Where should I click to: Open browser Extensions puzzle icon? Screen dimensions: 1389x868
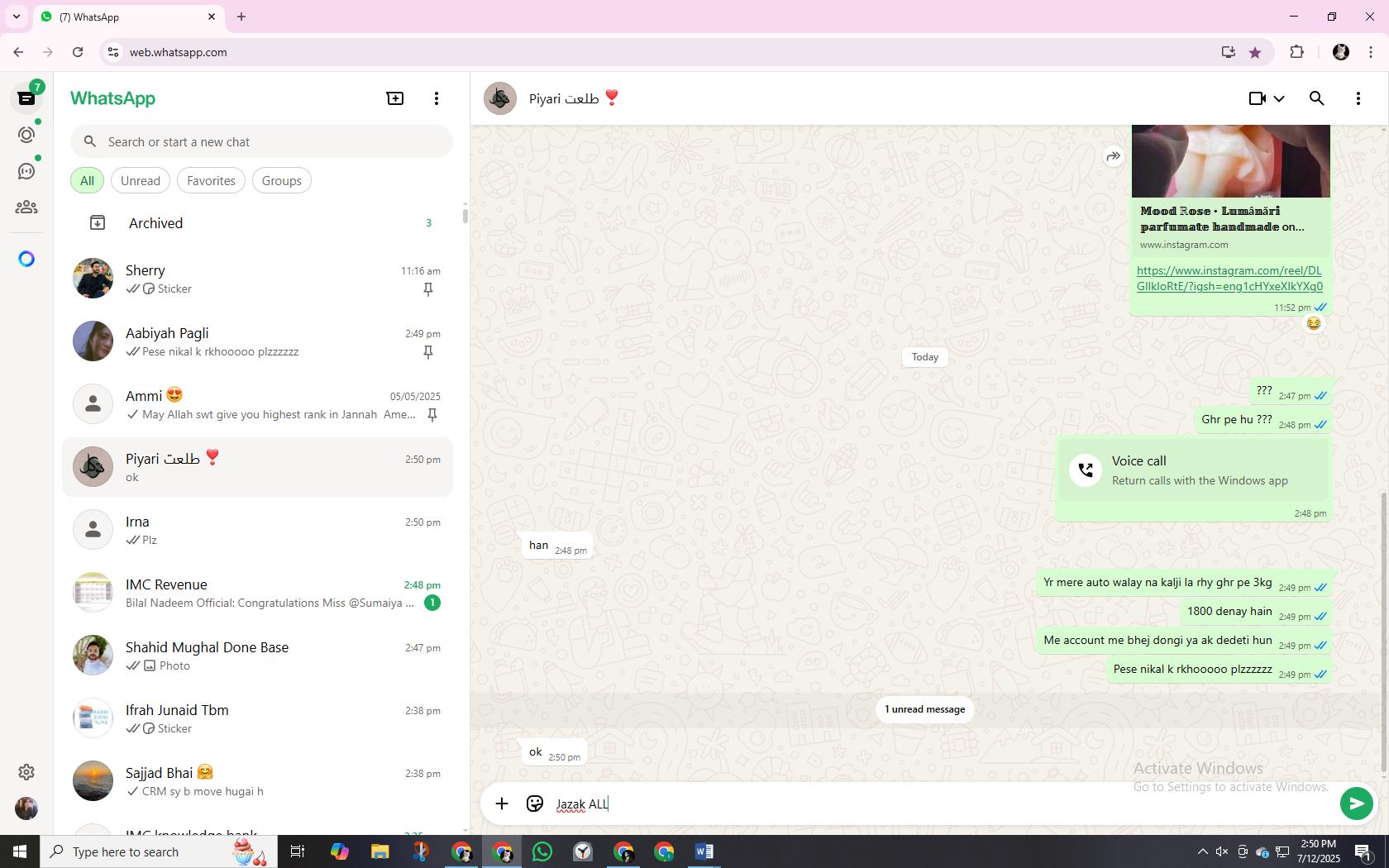tap(1296, 52)
